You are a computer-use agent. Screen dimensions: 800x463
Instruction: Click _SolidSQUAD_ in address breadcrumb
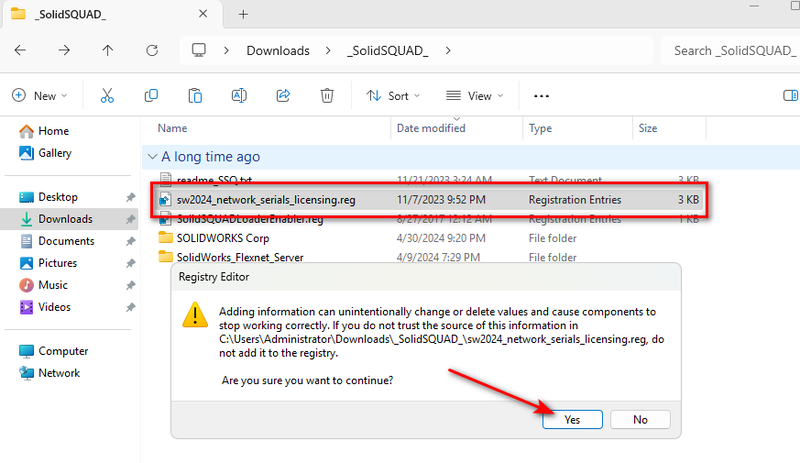pyautogui.click(x=388, y=51)
